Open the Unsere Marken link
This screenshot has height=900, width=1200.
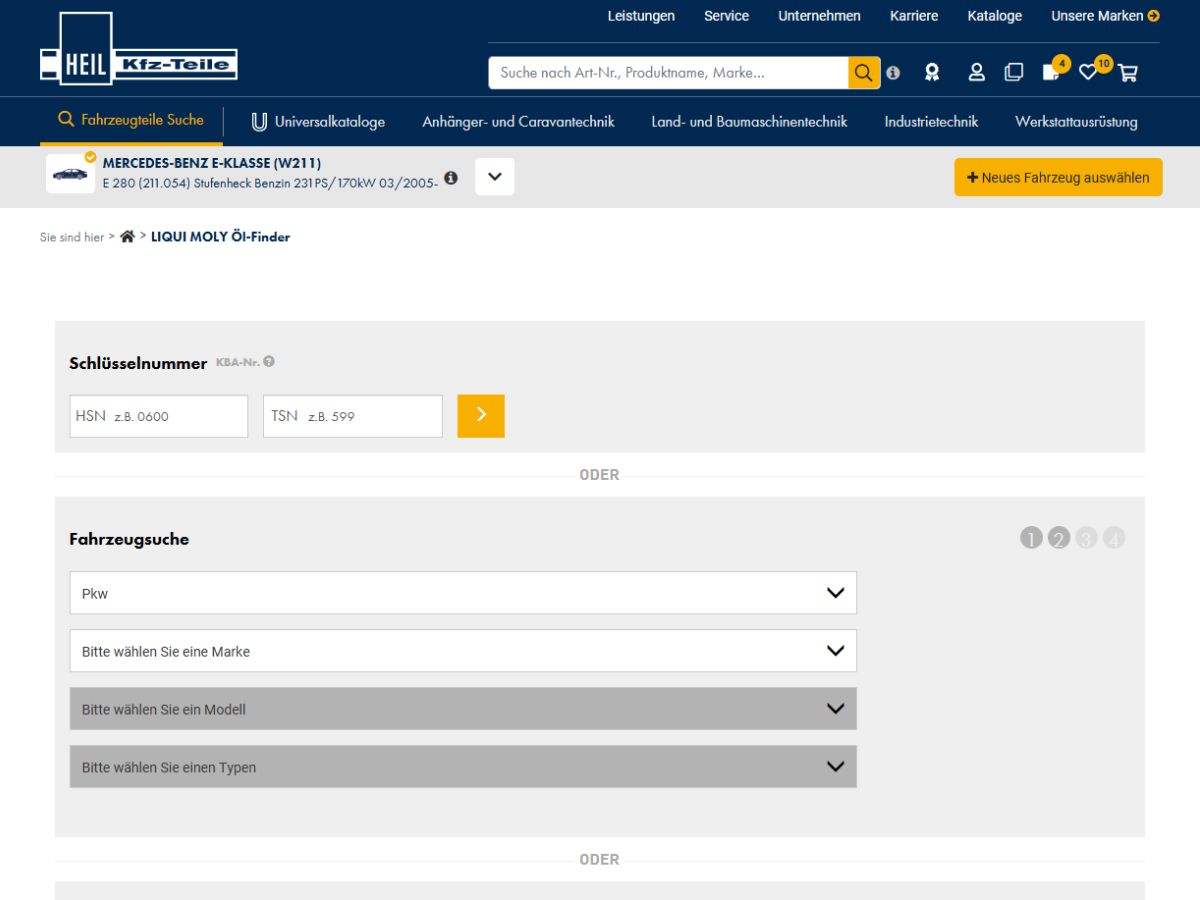(1097, 16)
